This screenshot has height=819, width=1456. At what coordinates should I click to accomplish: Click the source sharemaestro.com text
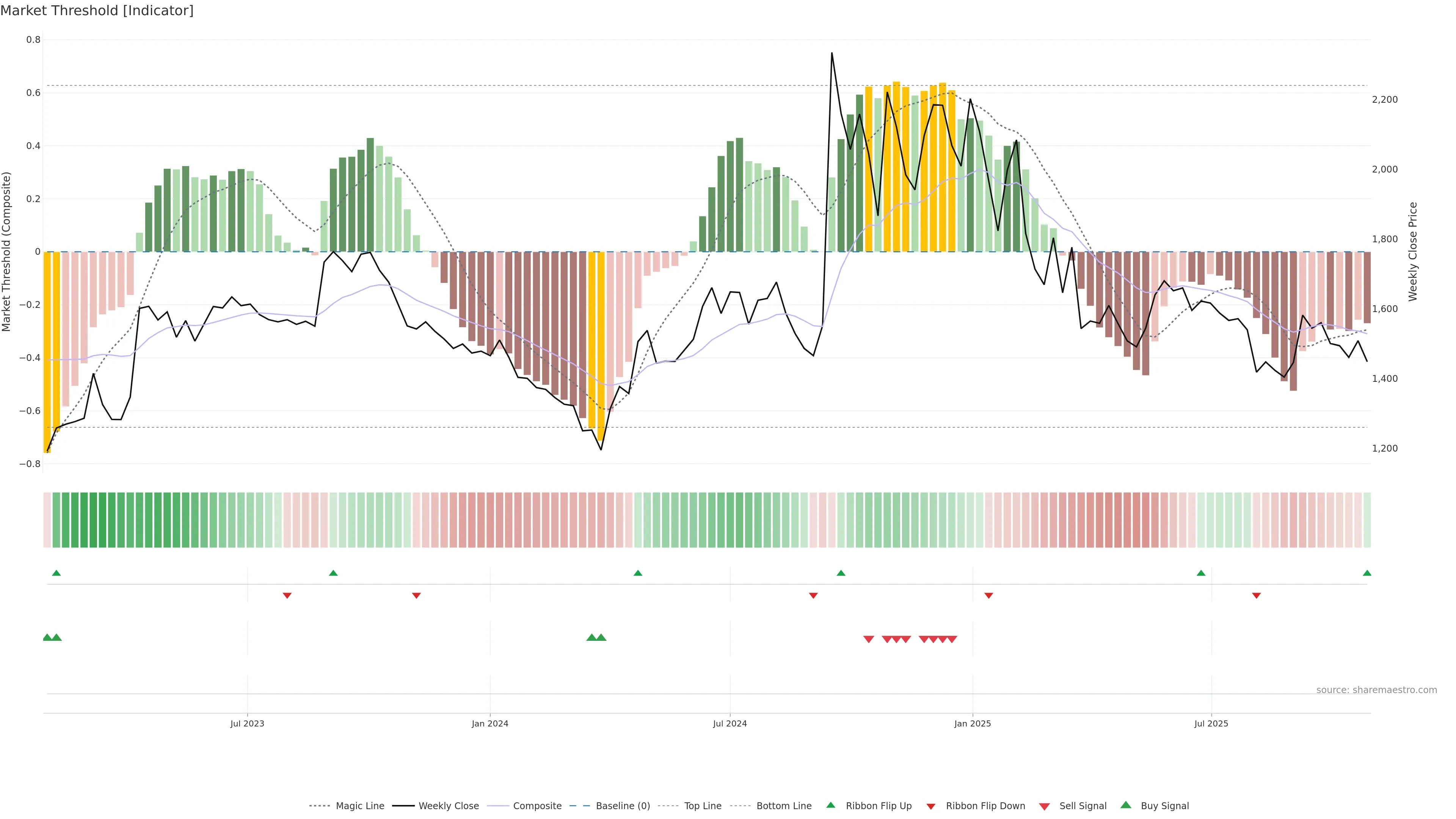pos(1376,690)
